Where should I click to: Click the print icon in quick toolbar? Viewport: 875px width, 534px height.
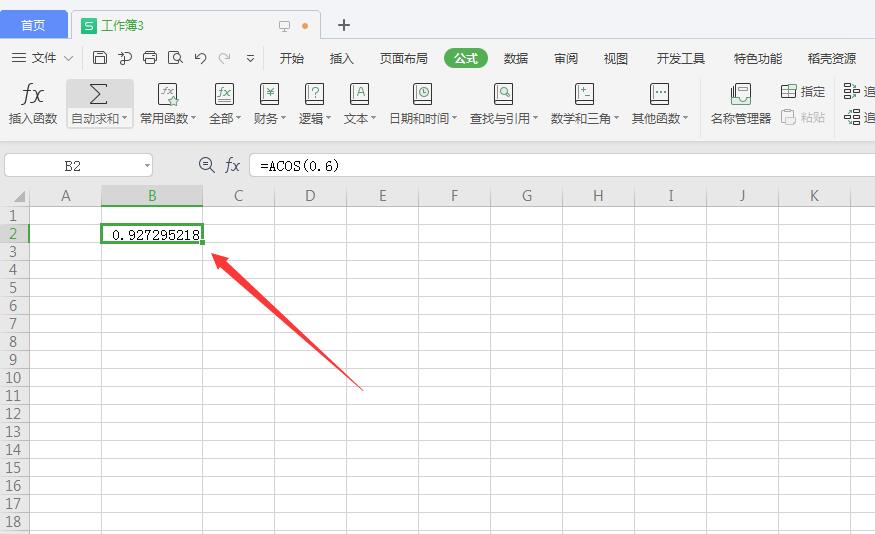(150, 57)
